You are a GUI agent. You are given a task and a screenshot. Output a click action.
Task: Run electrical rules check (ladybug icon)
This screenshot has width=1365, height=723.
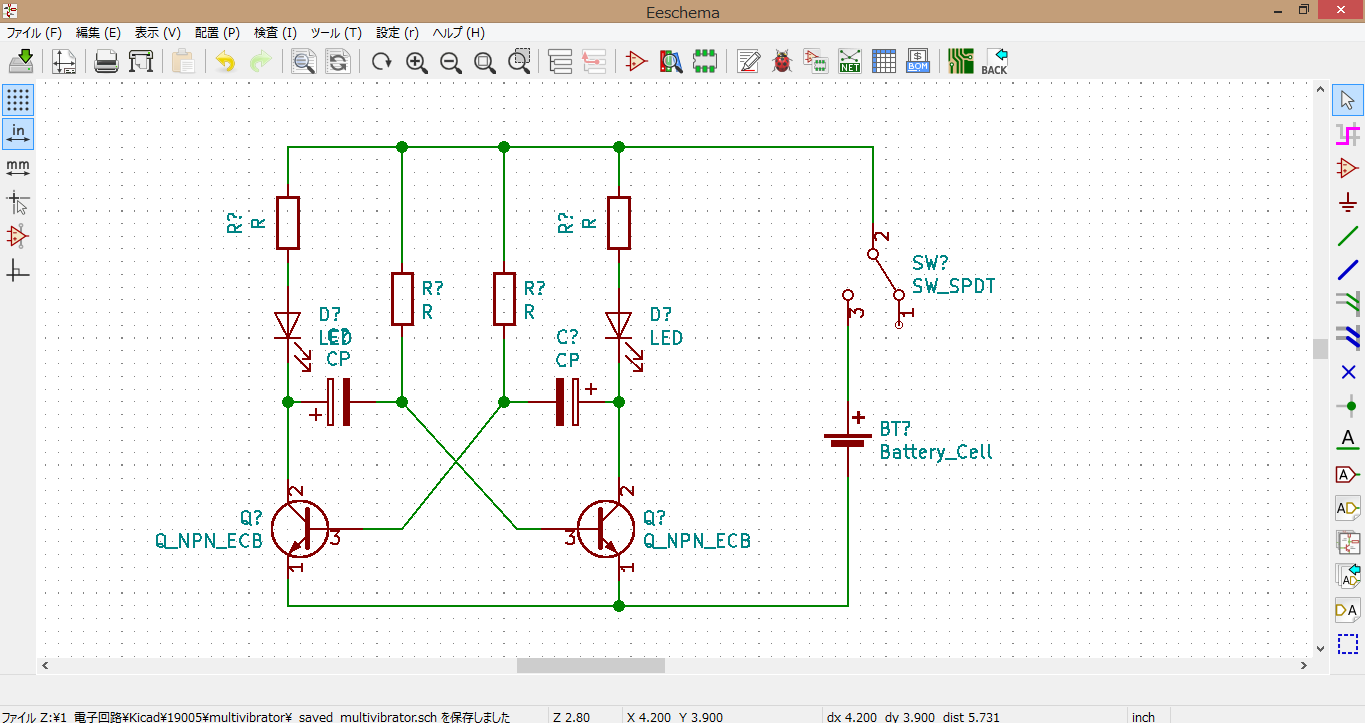point(782,61)
